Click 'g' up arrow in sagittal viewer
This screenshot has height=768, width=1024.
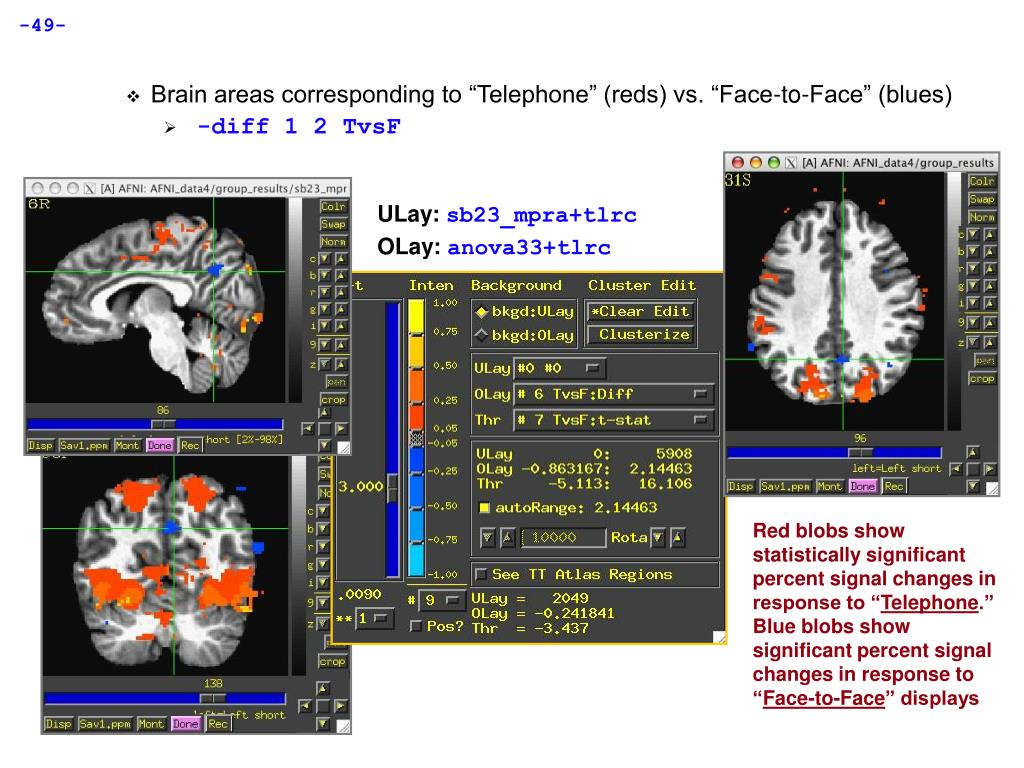click(x=340, y=310)
